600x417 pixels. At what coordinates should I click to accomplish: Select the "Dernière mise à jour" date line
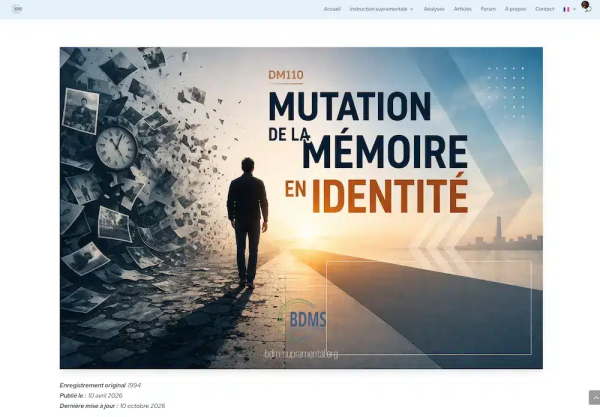pos(112,406)
